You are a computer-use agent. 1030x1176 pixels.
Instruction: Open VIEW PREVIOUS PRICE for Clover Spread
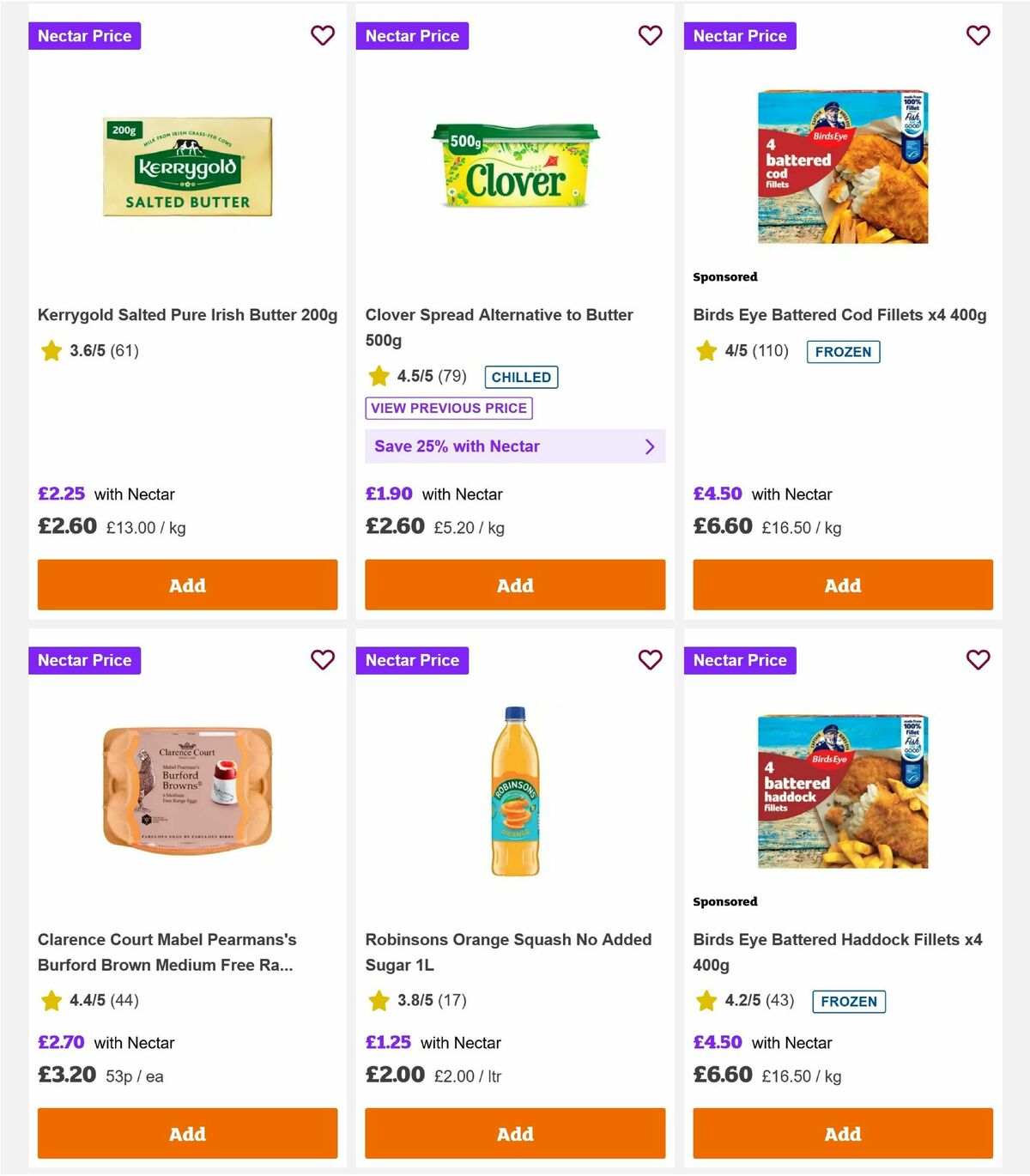448,408
